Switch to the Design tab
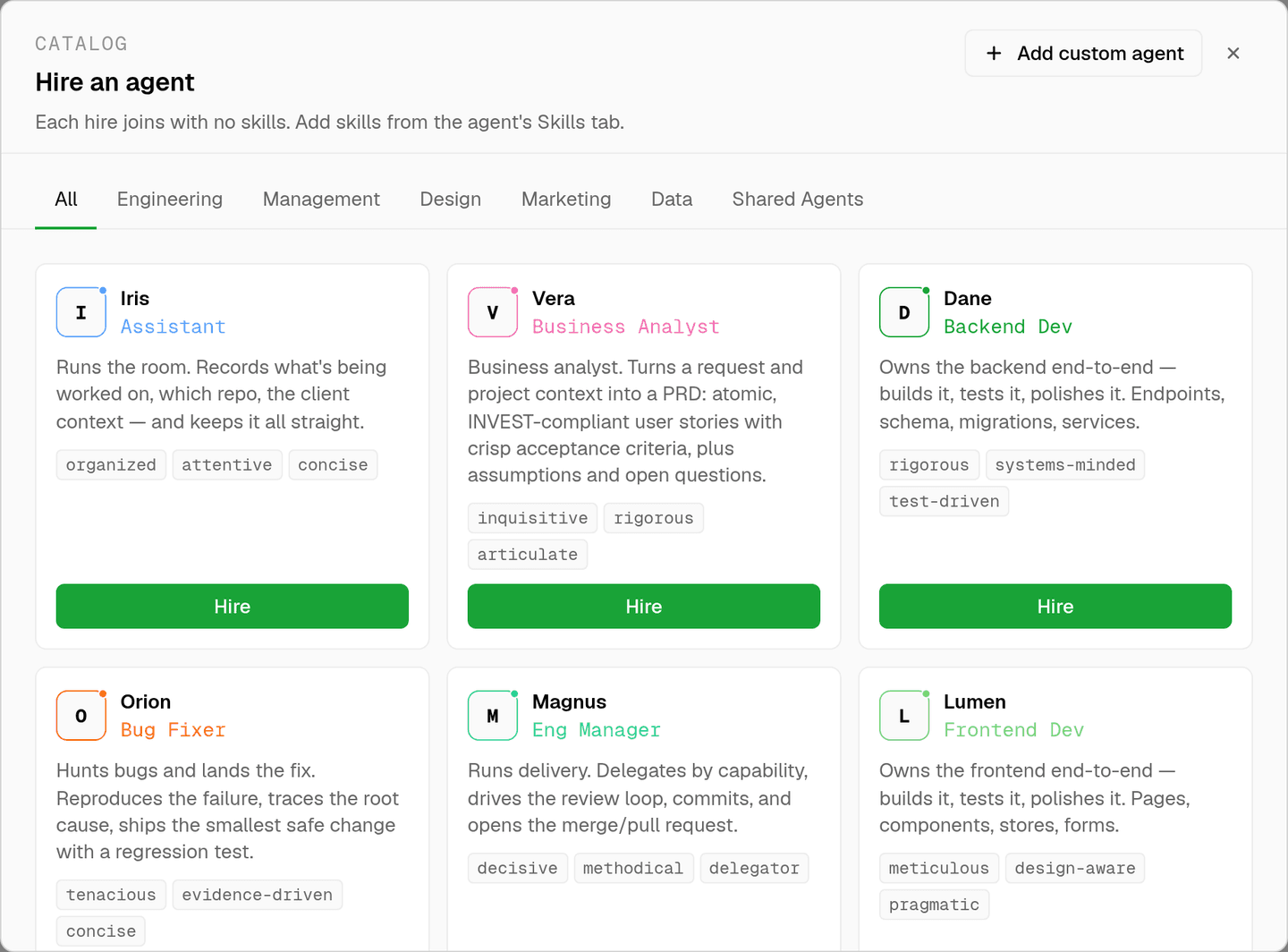The width and height of the screenshot is (1288, 952). (x=451, y=200)
